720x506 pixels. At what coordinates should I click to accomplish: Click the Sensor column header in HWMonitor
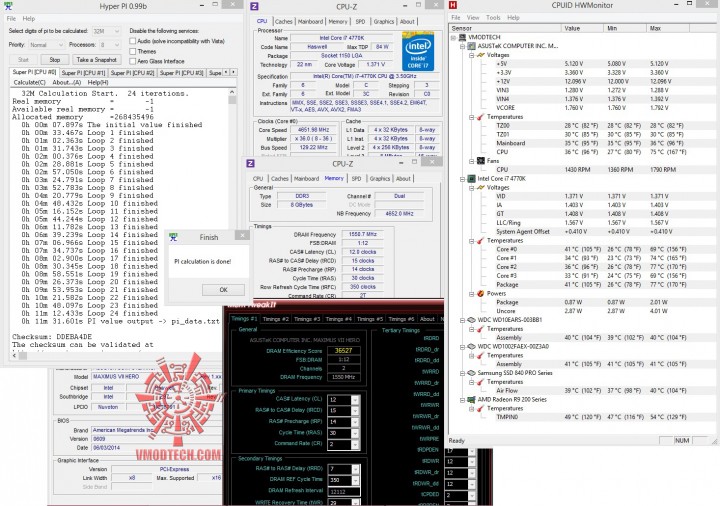tap(505, 28)
